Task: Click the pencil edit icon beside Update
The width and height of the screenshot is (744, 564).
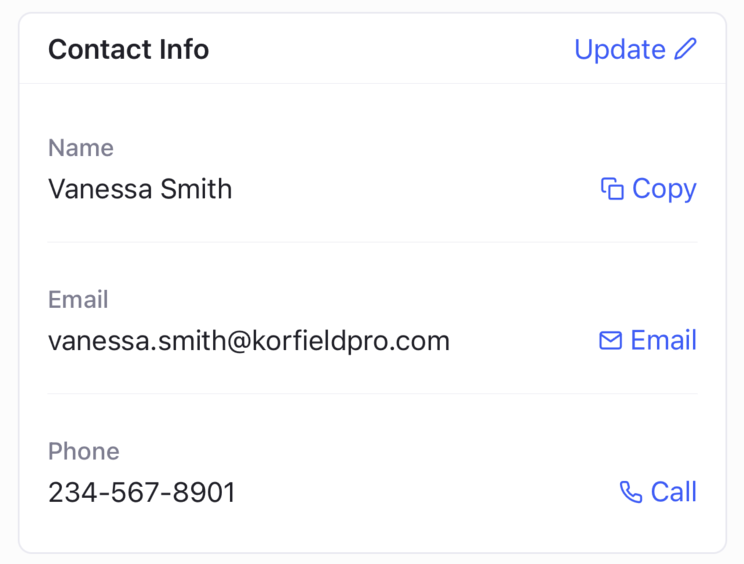Action: [685, 50]
